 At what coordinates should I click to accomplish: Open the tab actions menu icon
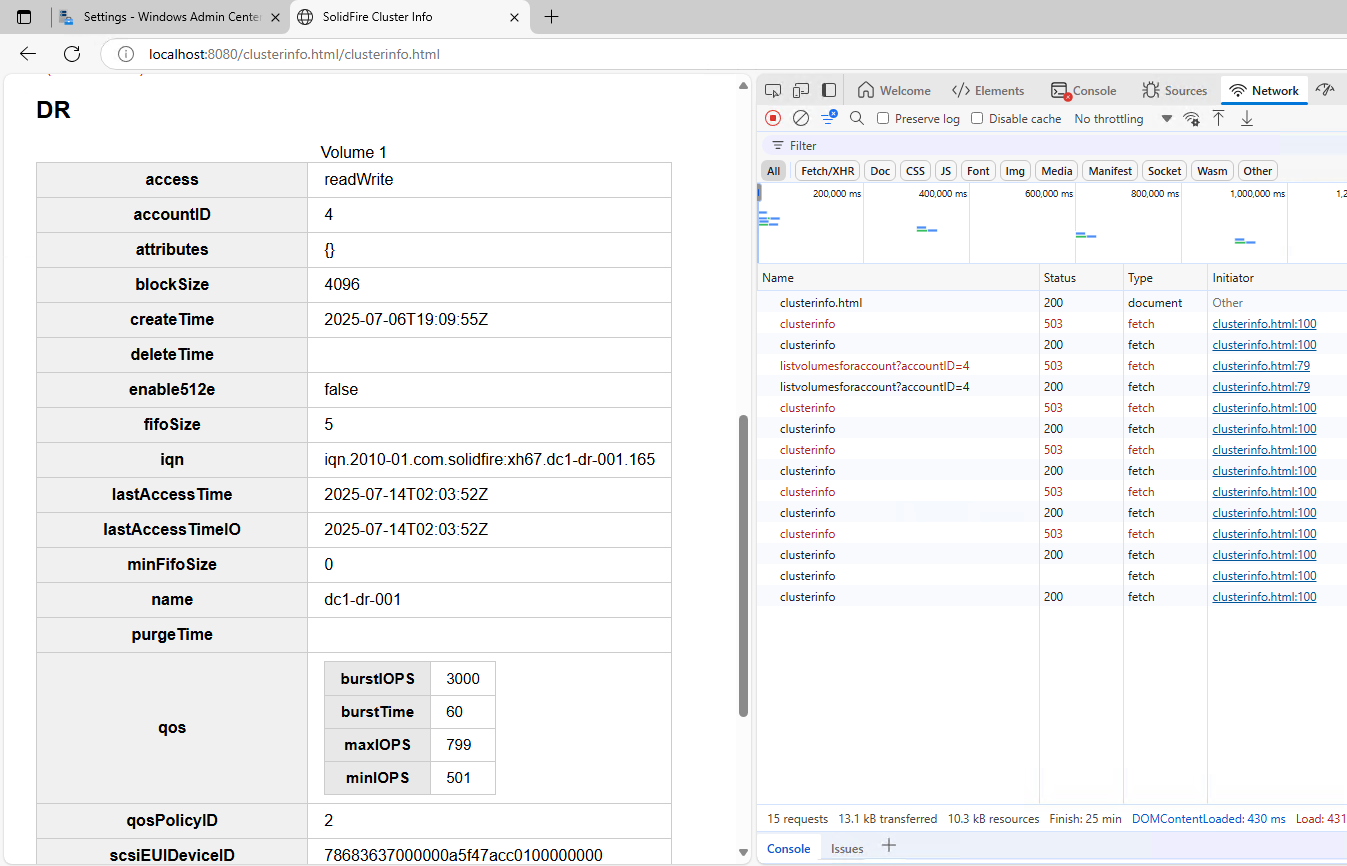pyautogui.click(x=24, y=17)
